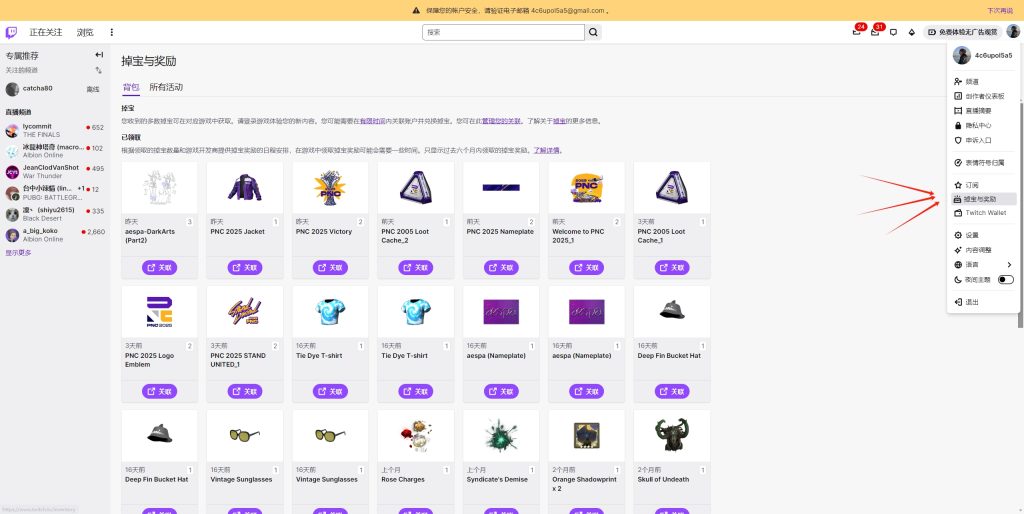The width and height of the screenshot is (1024, 514).
Task: Click 关联 button under Welcome to PNC 2025_1
Action: [x=586, y=268]
